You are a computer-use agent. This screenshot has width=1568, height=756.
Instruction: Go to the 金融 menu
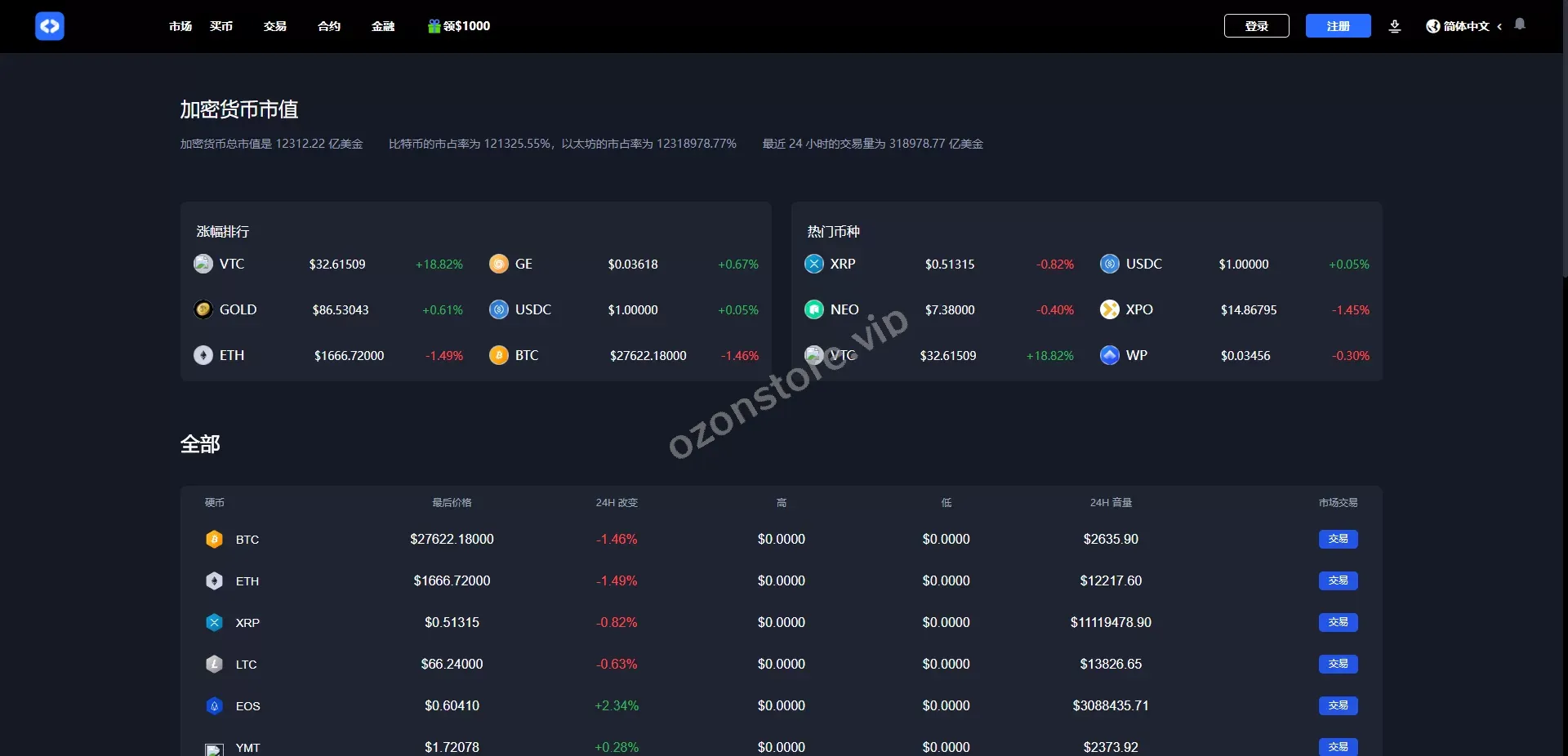[383, 26]
